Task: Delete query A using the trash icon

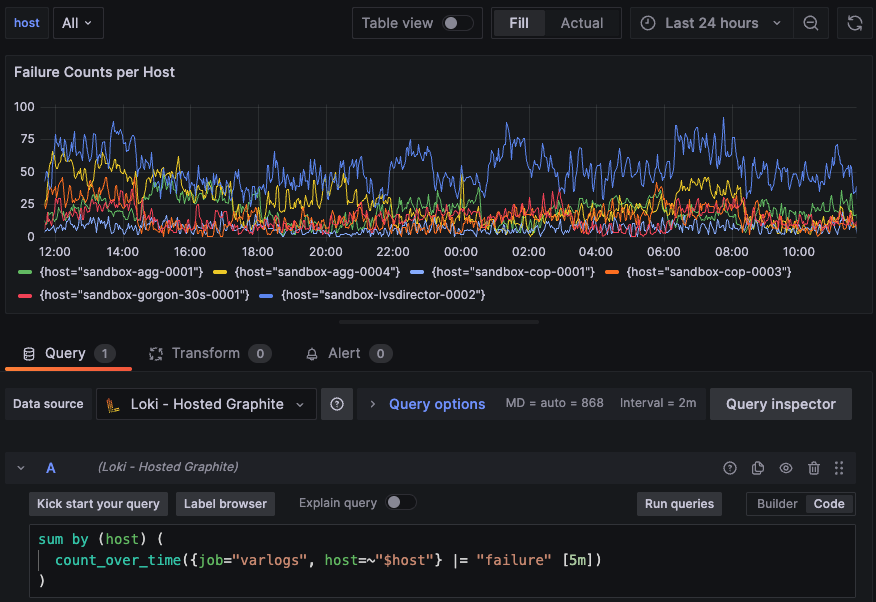Action: [x=814, y=468]
